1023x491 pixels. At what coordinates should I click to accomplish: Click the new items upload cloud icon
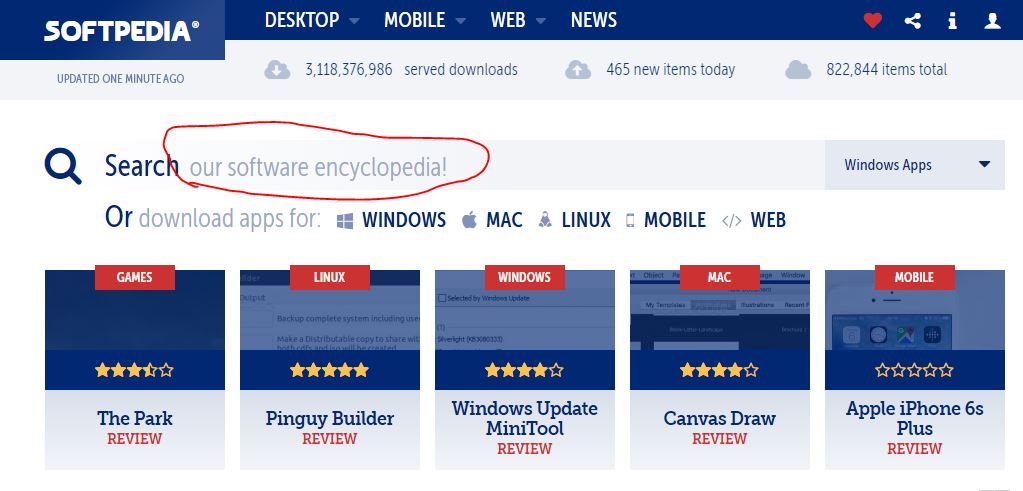click(x=578, y=70)
